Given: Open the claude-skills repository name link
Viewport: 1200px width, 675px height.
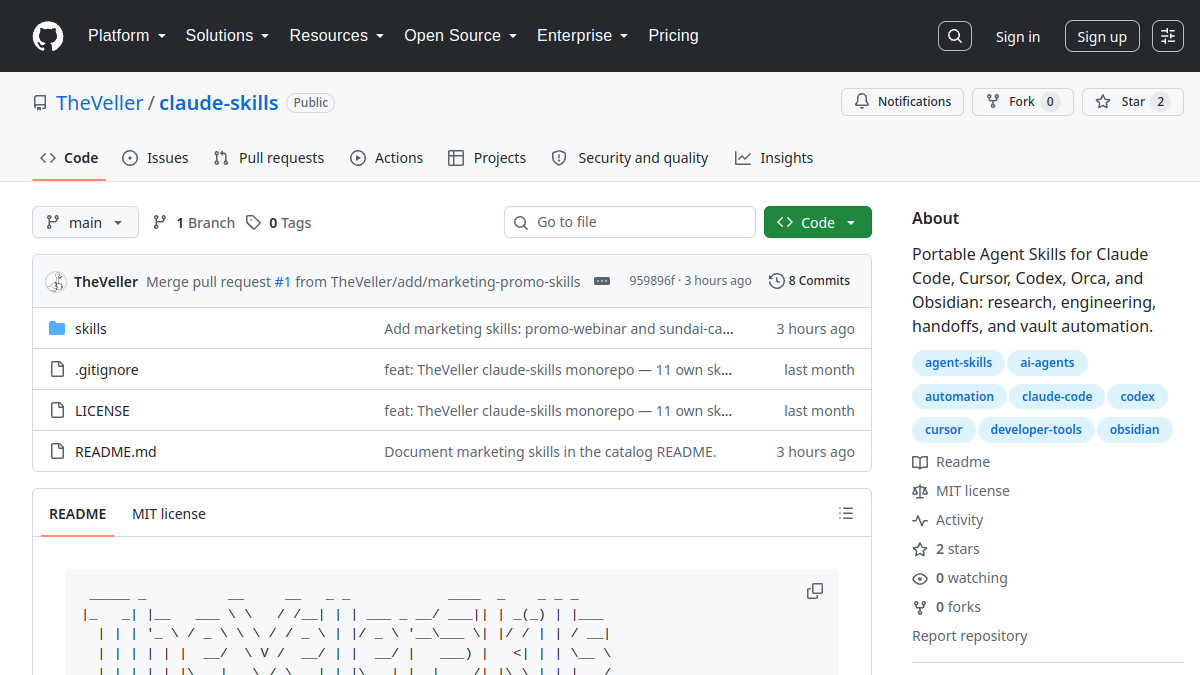Looking at the screenshot, I should [x=219, y=103].
